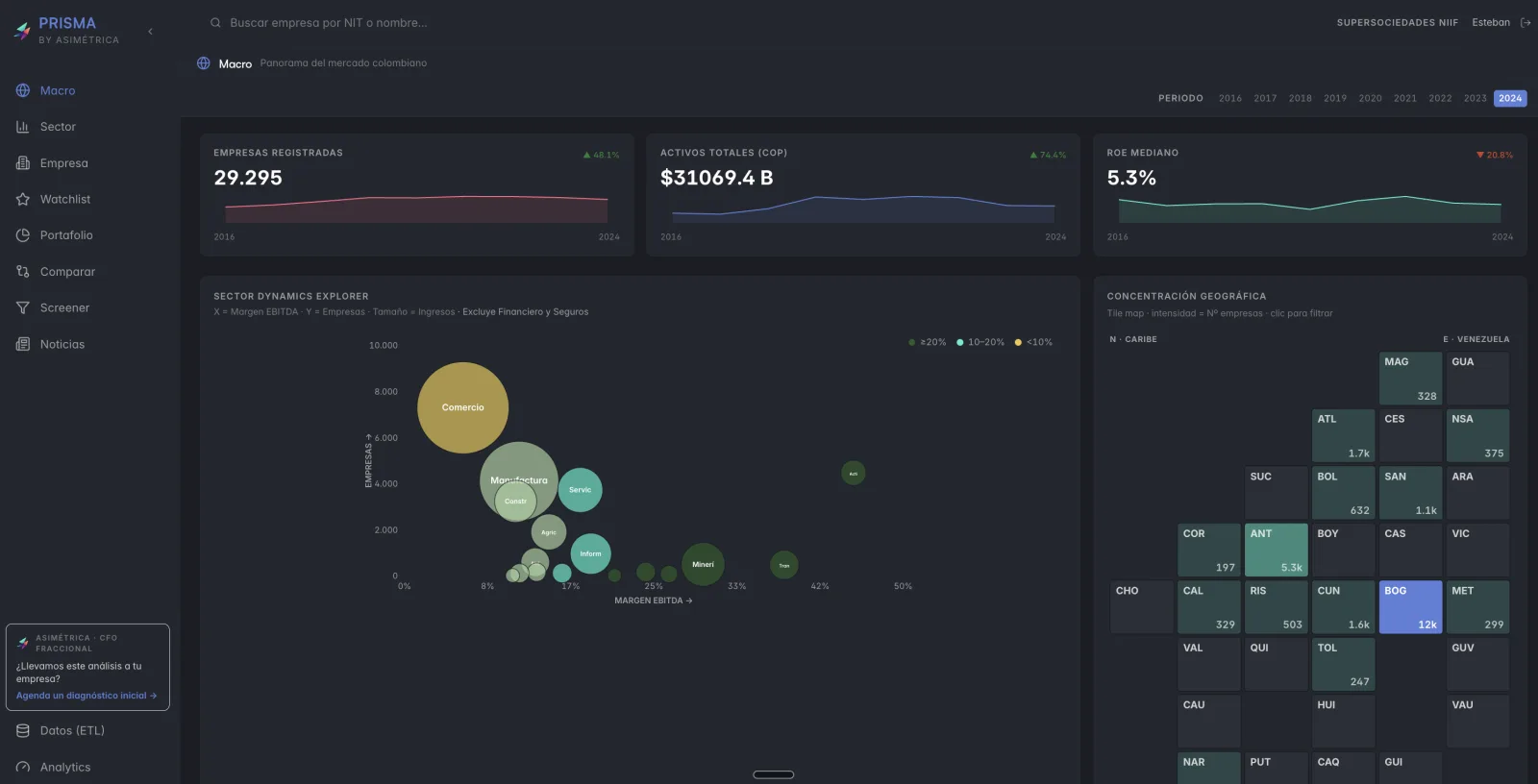Open the Noticias newspaper icon
The width and height of the screenshot is (1538, 784).
[23, 344]
